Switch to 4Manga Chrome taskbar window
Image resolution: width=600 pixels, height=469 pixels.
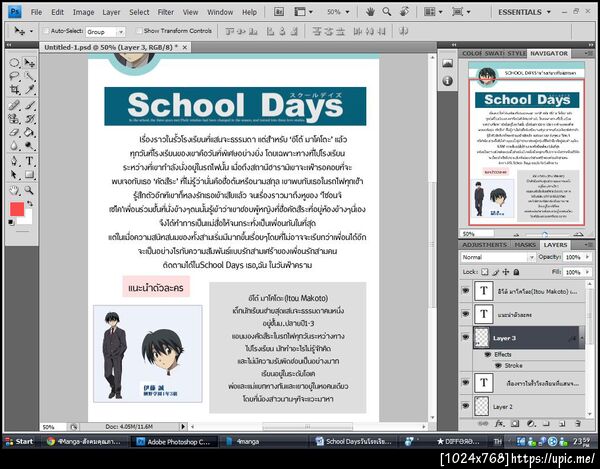84,441
